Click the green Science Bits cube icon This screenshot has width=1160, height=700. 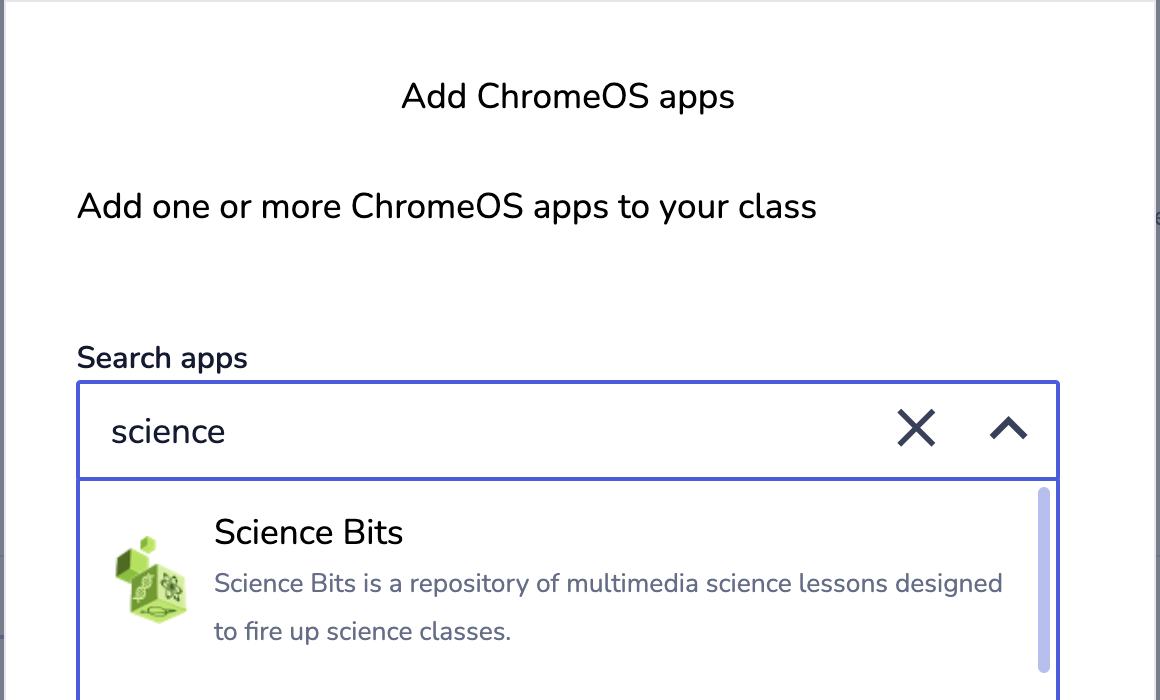(x=151, y=579)
